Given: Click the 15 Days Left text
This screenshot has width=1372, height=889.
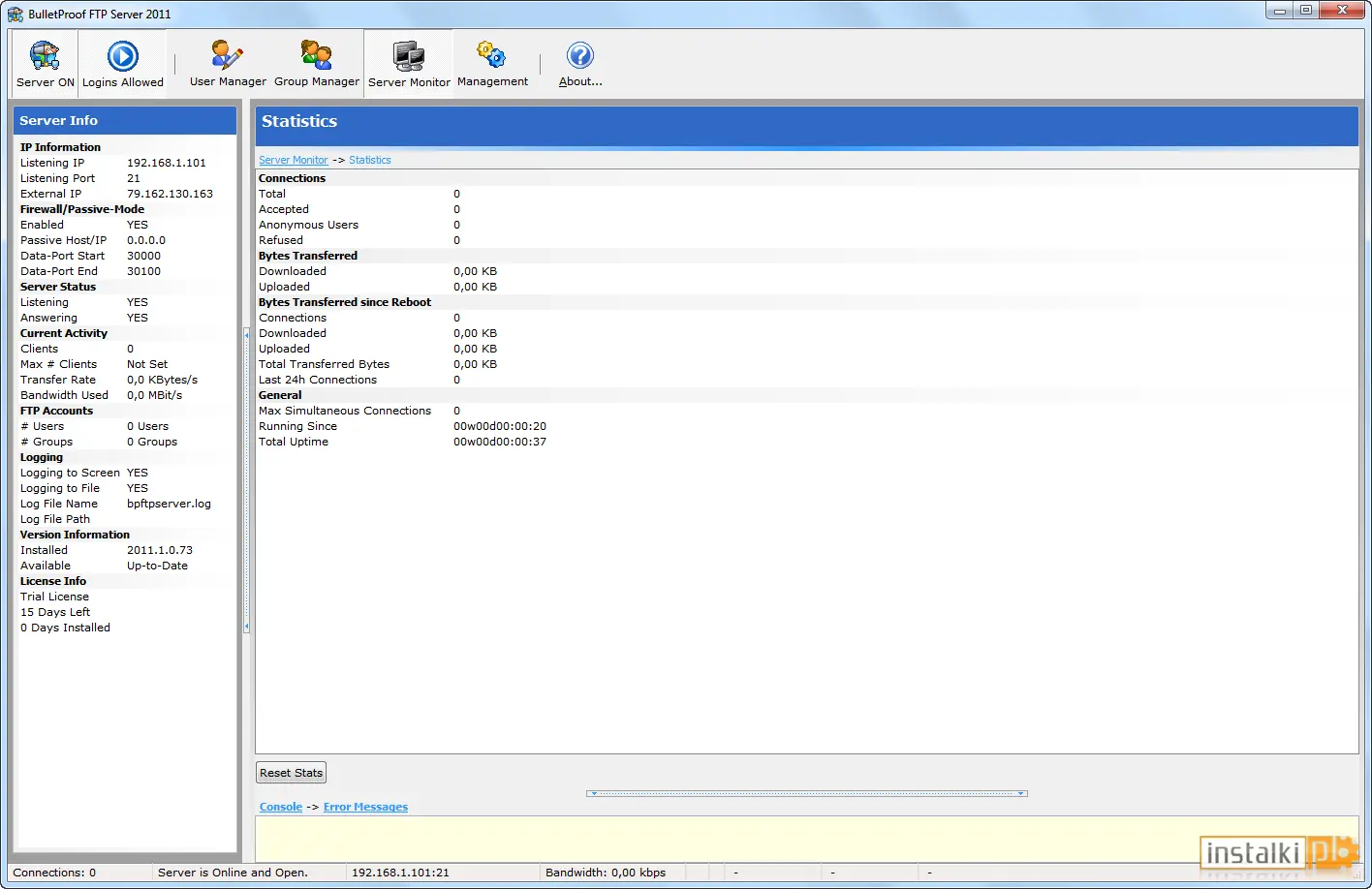Looking at the screenshot, I should click(x=55, y=612).
